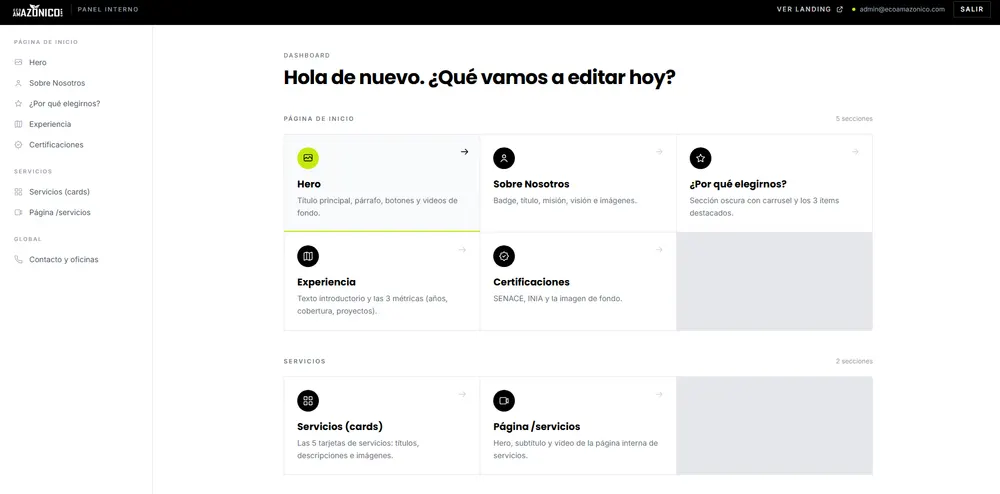The width and height of the screenshot is (1000, 494).
Task: Click the phone icon beside Contacto y oficinas
Action: [18, 259]
